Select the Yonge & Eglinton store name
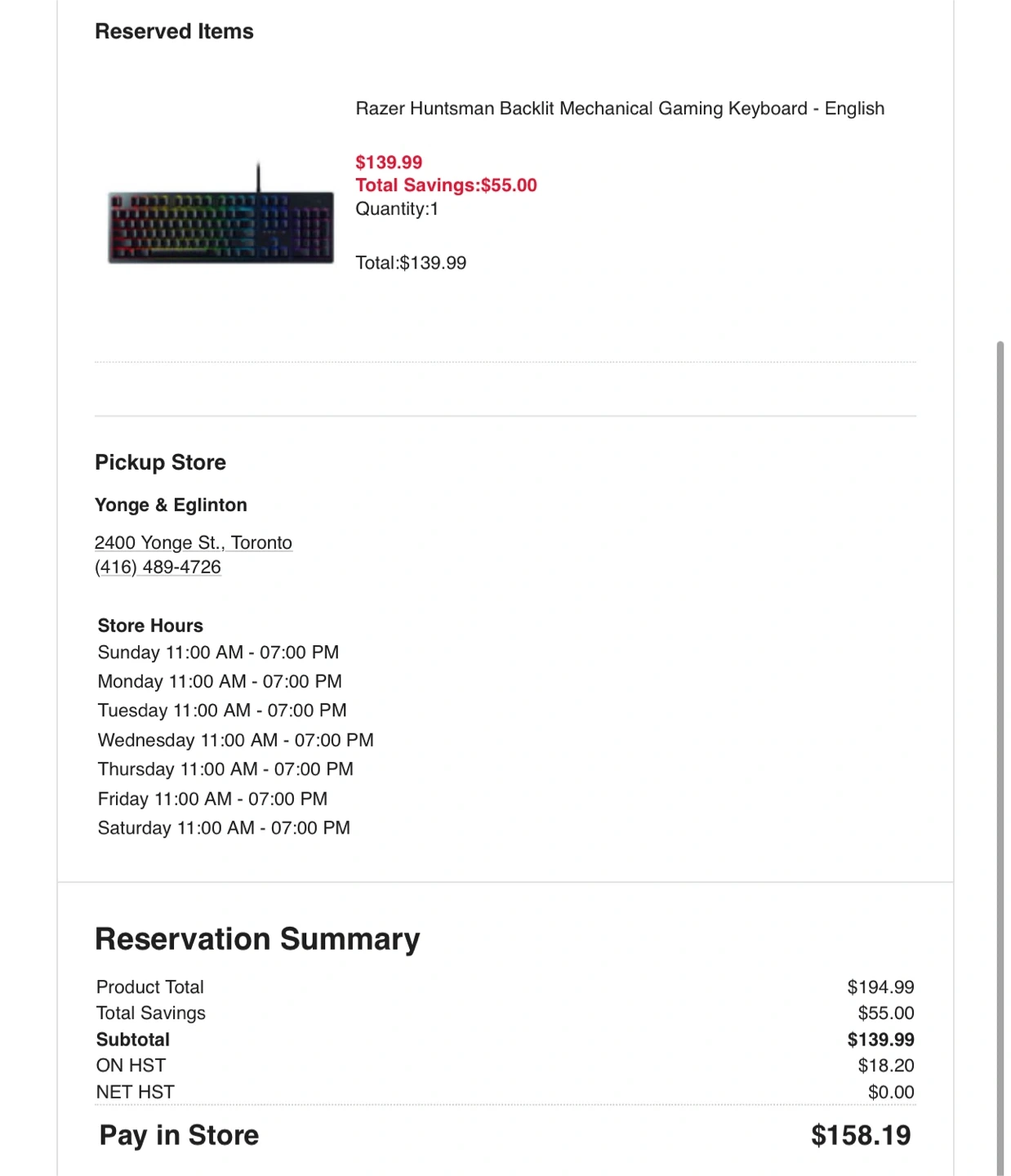Image resolution: width=1011 pixels, height=1176 pixels. [x=171, y=505]
